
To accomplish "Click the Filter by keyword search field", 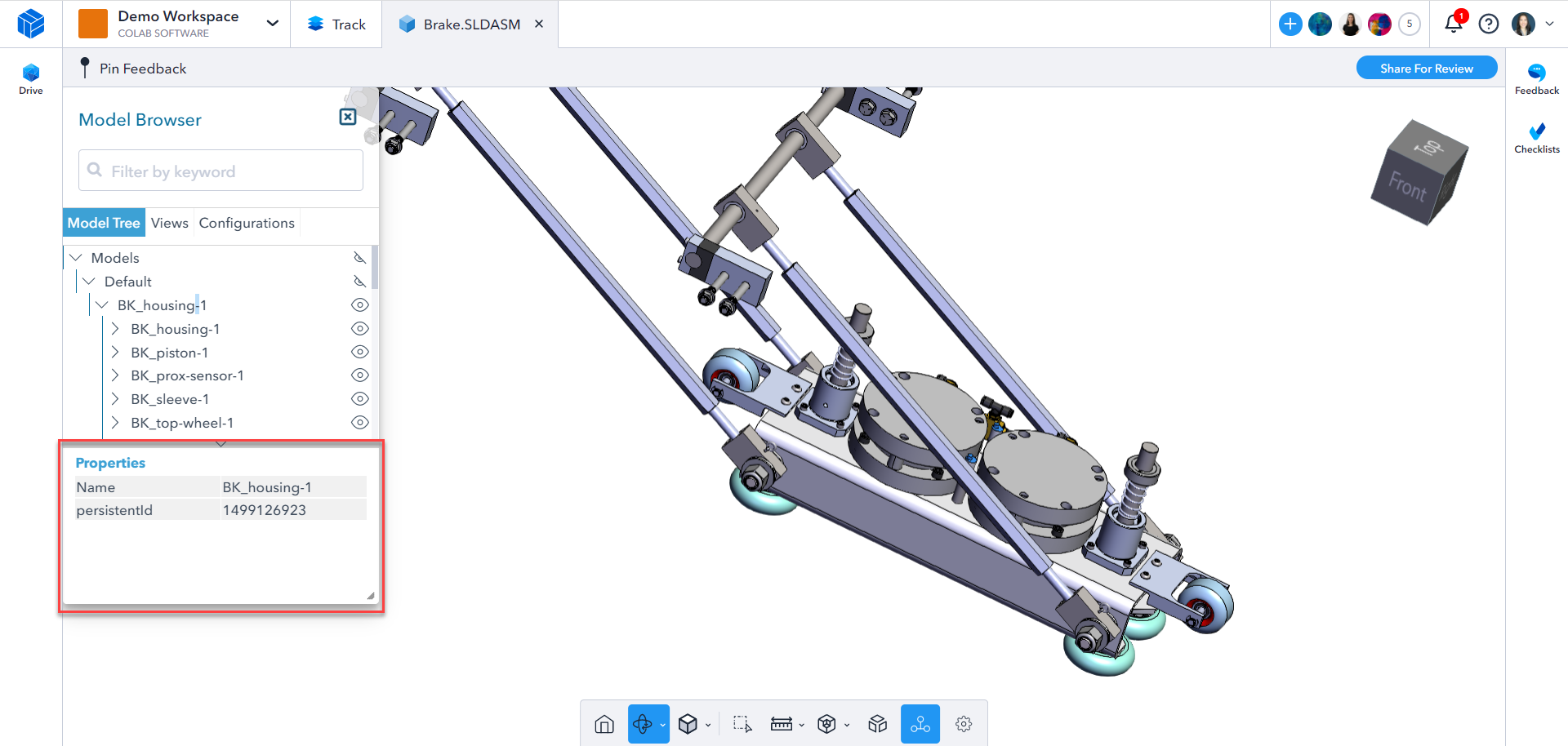I will [x=220, y=171].
